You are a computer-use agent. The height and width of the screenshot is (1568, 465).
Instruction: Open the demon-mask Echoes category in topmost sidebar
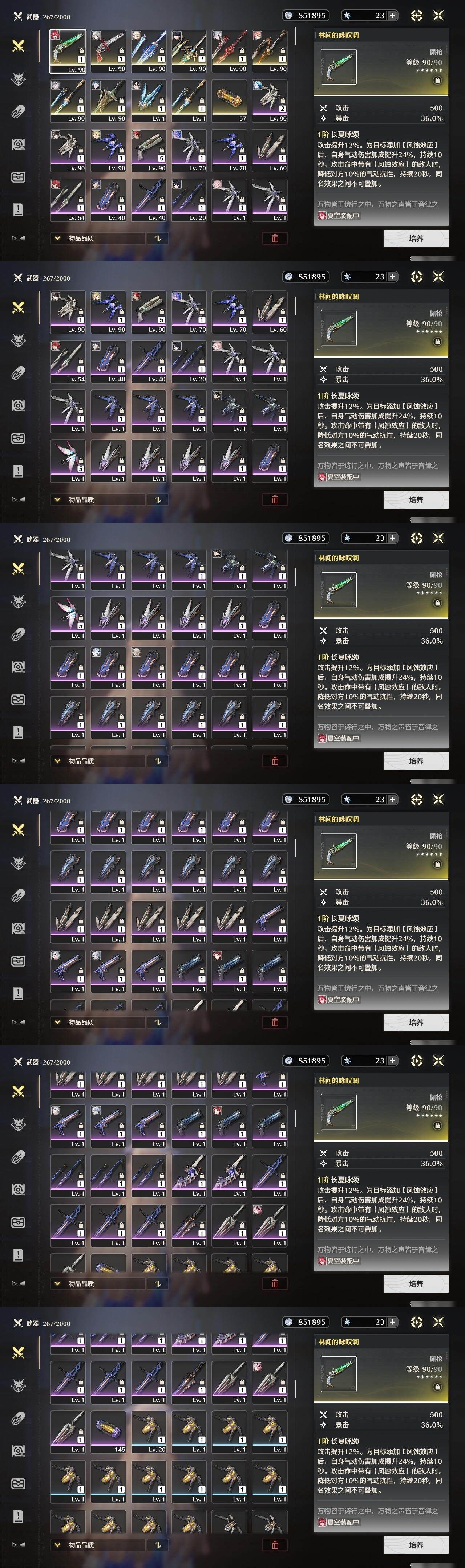pos(18,78)
